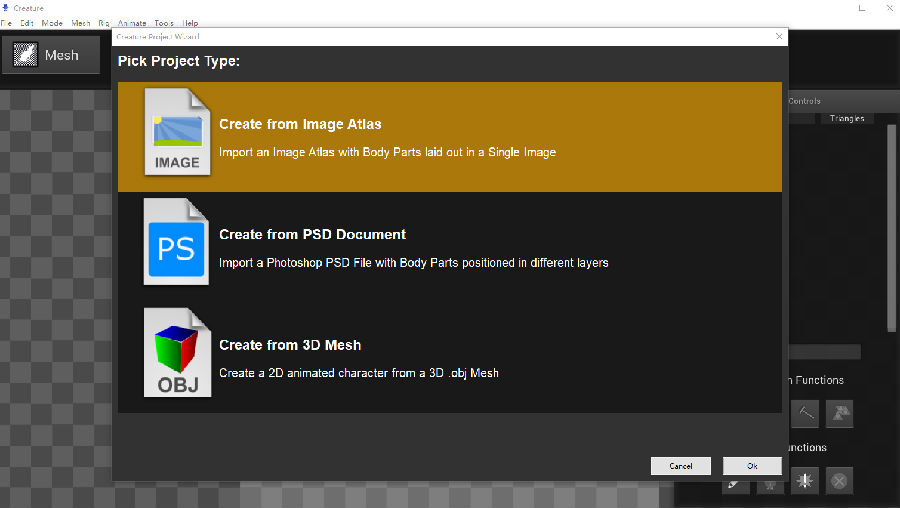This screenshot has height=508, width=900.
Task: Open the Rig menu
Action: point(103,23)
